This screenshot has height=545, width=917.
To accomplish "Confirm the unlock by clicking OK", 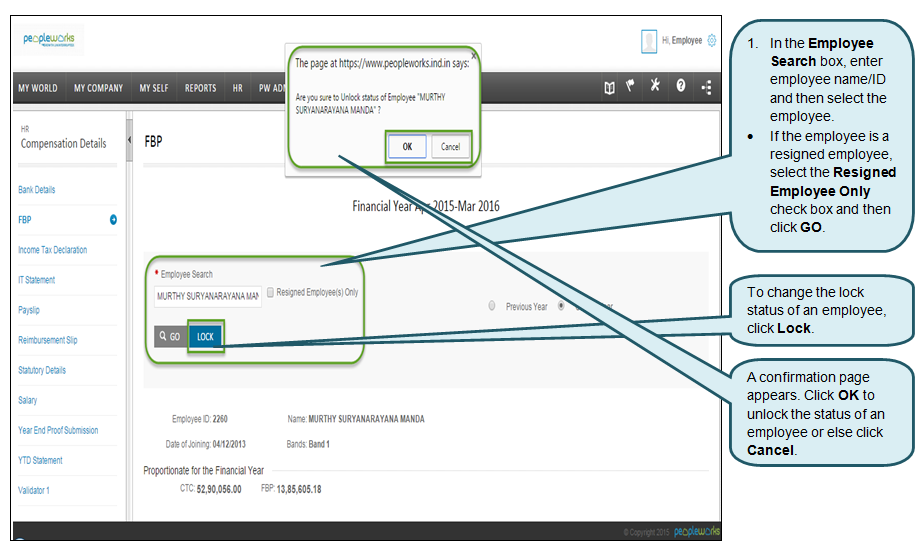I will (407, 146).
